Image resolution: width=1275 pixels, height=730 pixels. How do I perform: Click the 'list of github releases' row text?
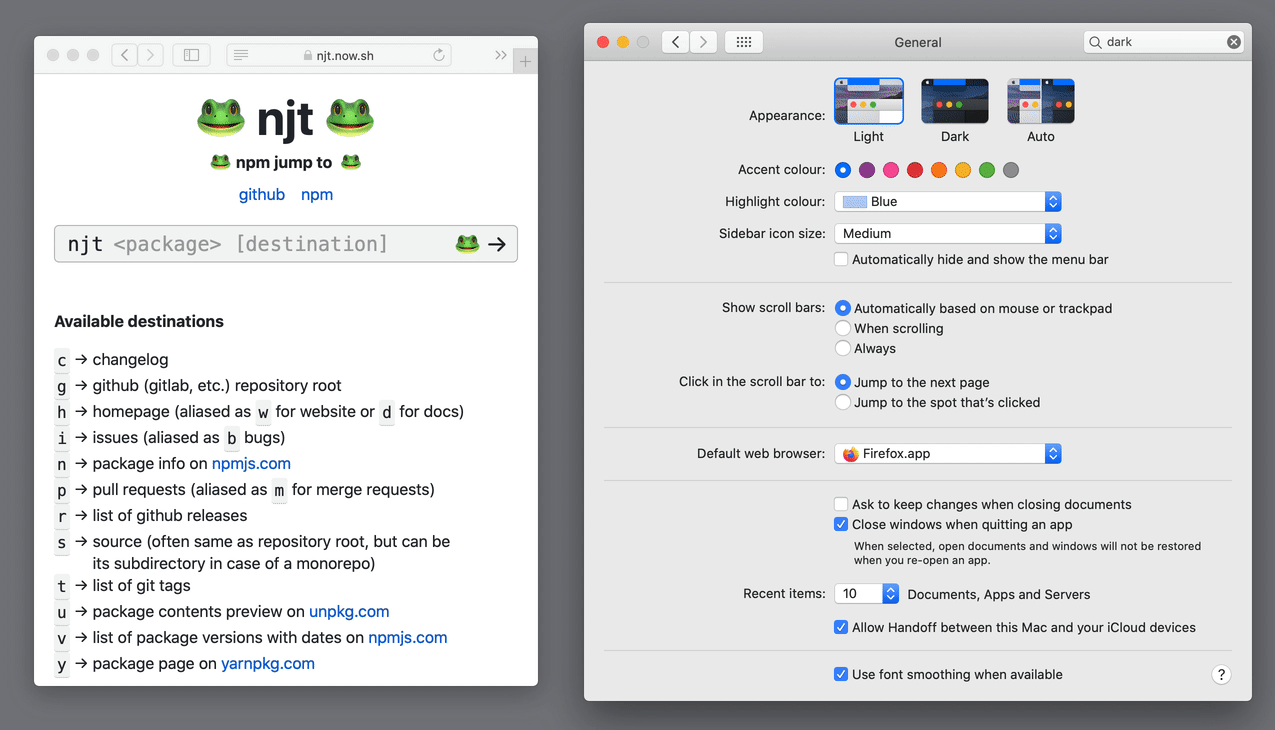[170, 515]
